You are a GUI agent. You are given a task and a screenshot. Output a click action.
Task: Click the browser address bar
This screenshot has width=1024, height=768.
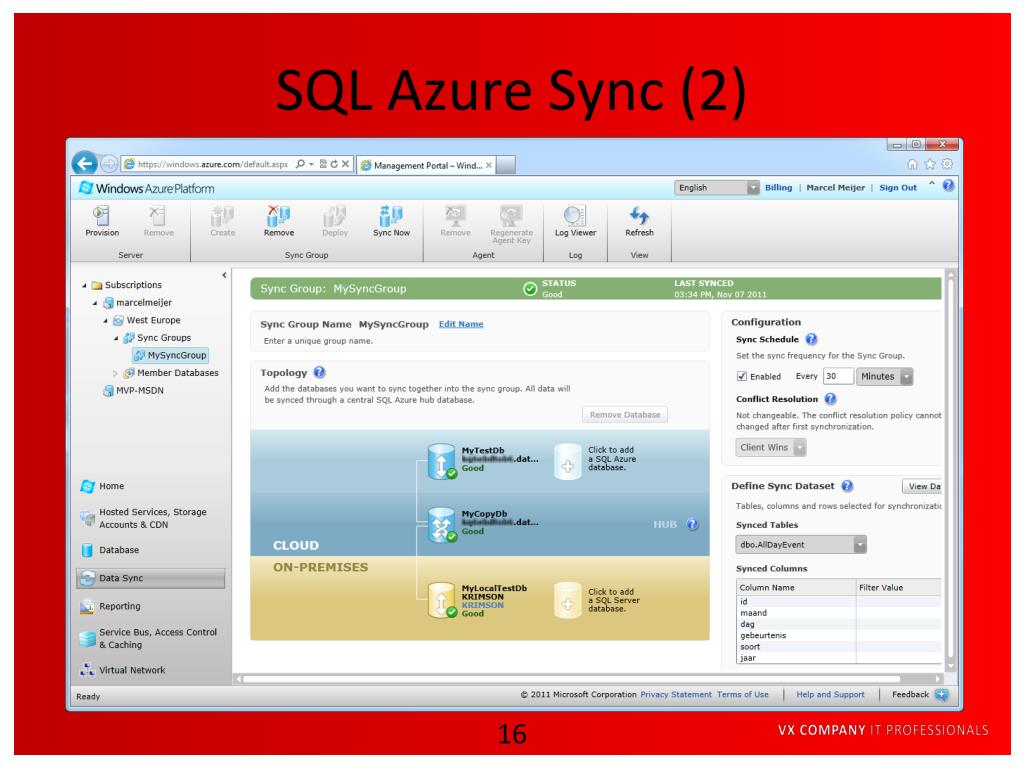point(214,164)
